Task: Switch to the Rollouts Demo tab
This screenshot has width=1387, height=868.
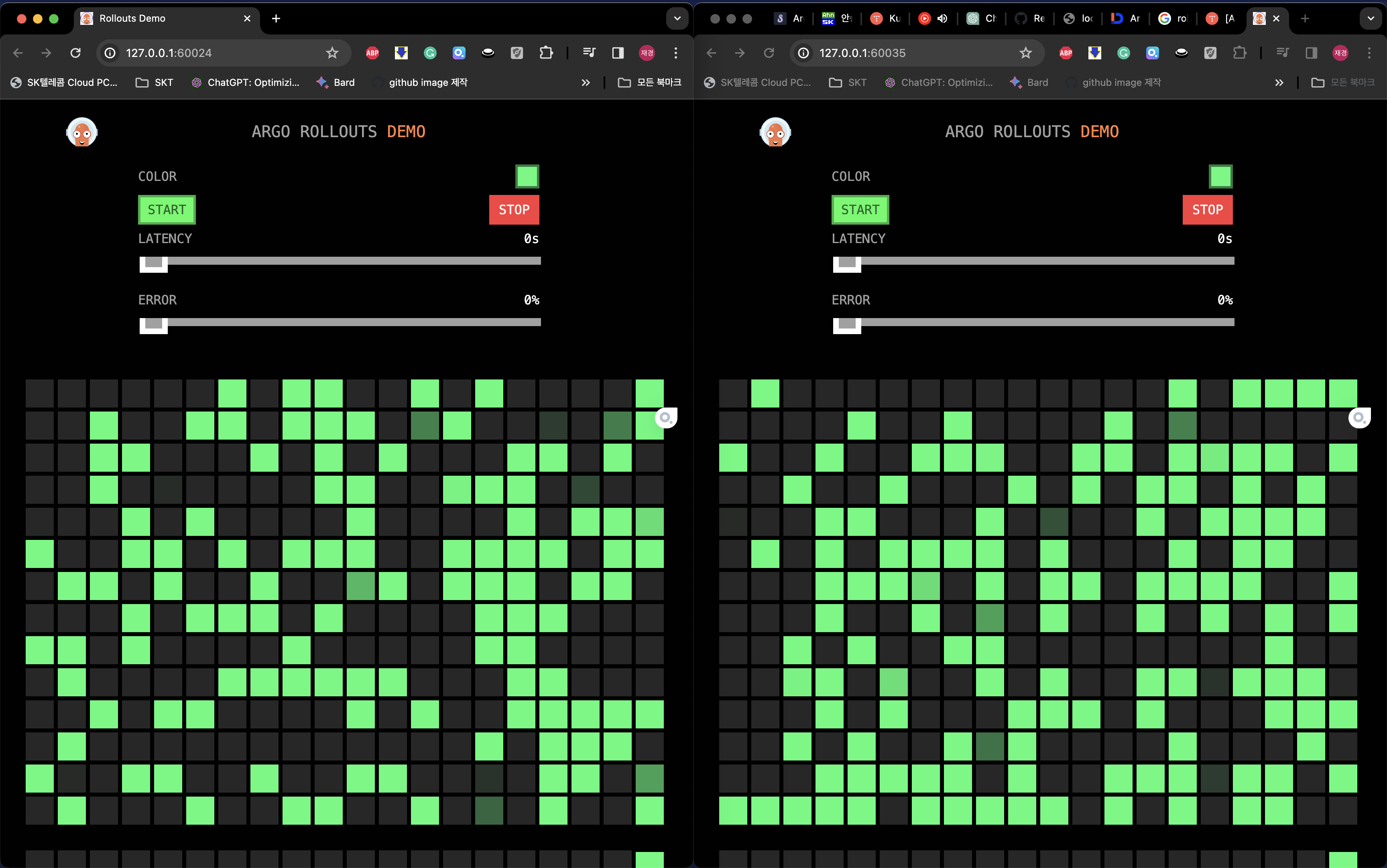Action: (167, 18)
